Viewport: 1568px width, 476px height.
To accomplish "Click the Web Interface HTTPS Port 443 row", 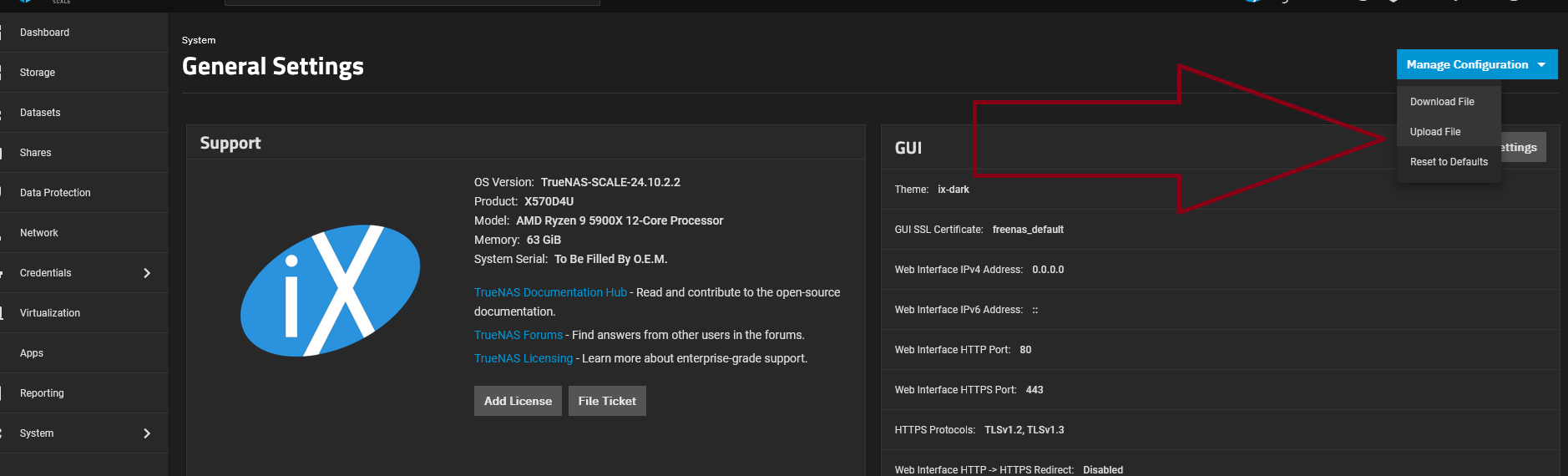I will click(x=1220, y=390).
